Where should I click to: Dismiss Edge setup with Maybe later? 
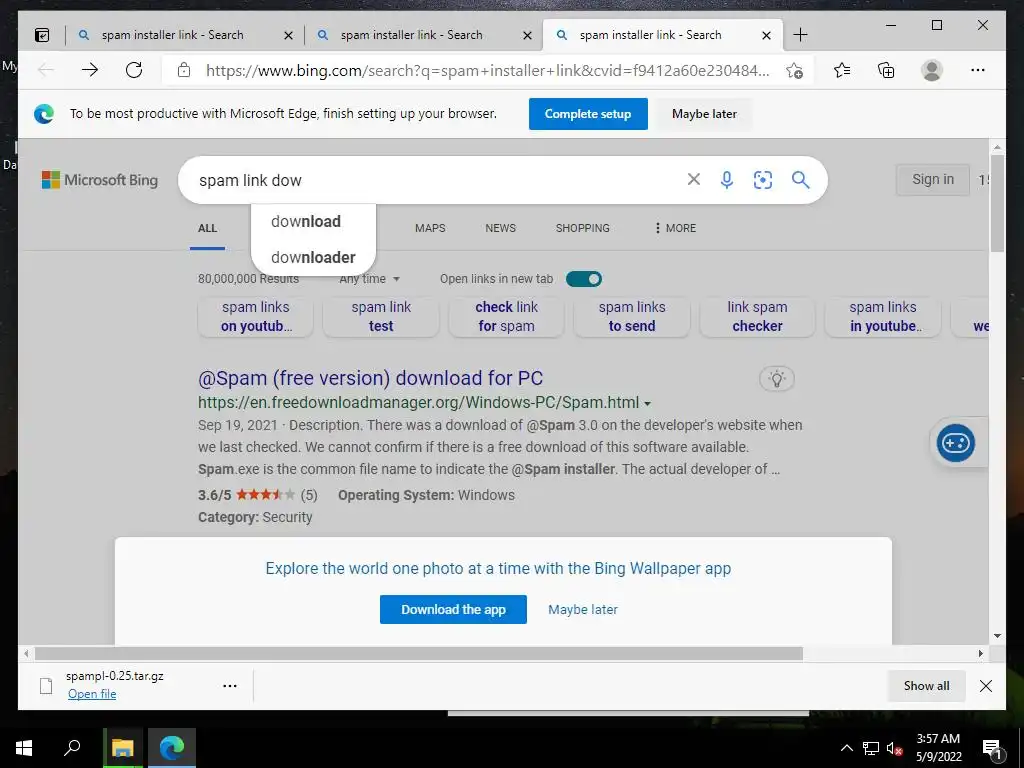click(704, 114)
